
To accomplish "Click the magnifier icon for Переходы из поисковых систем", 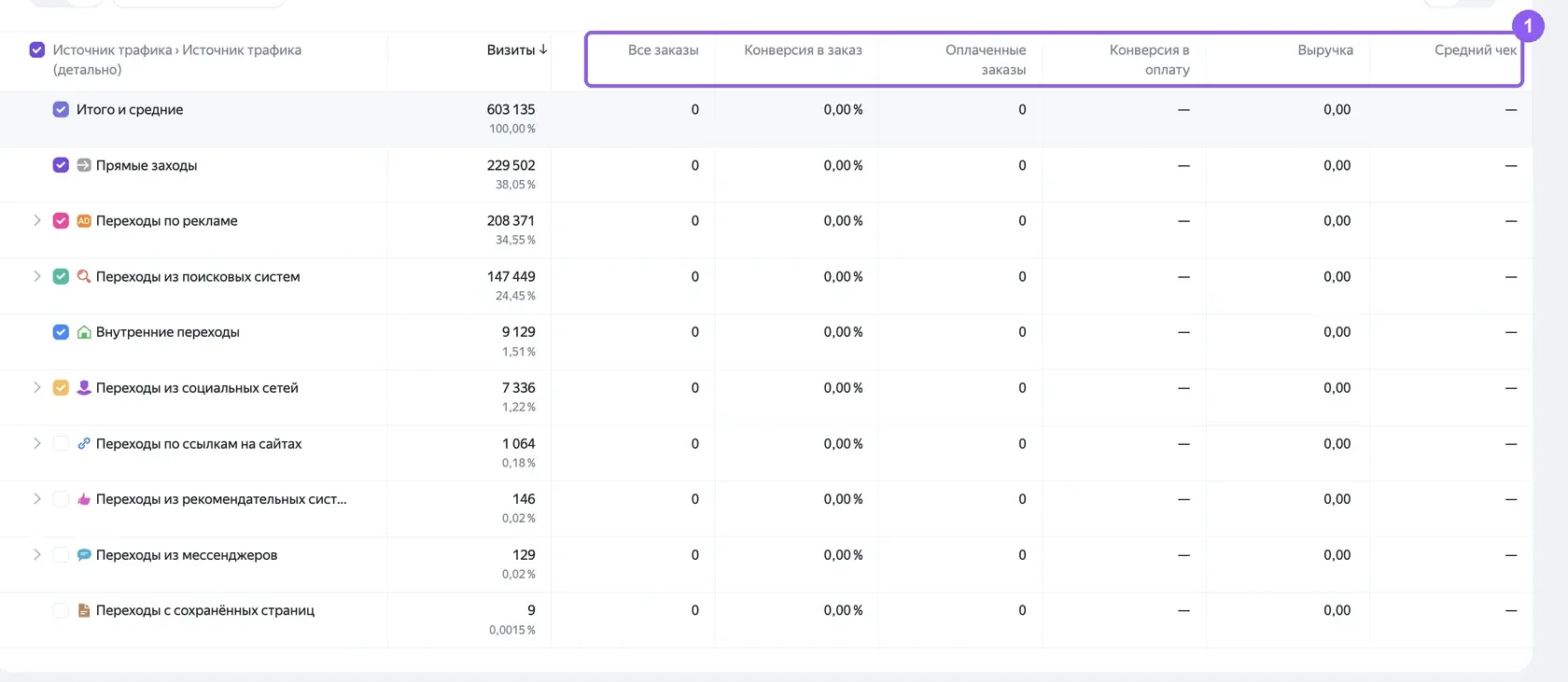I will [84, 276].
